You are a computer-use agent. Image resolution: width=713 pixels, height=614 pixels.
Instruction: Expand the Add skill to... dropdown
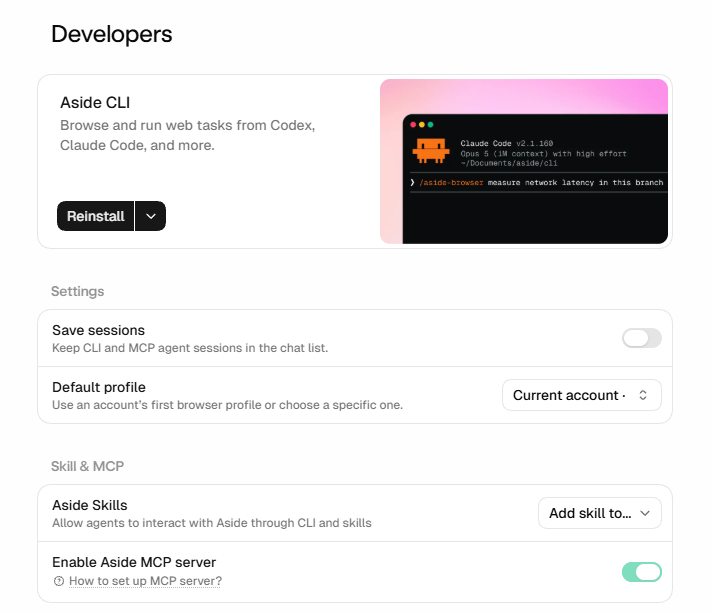tap(599, 513)
